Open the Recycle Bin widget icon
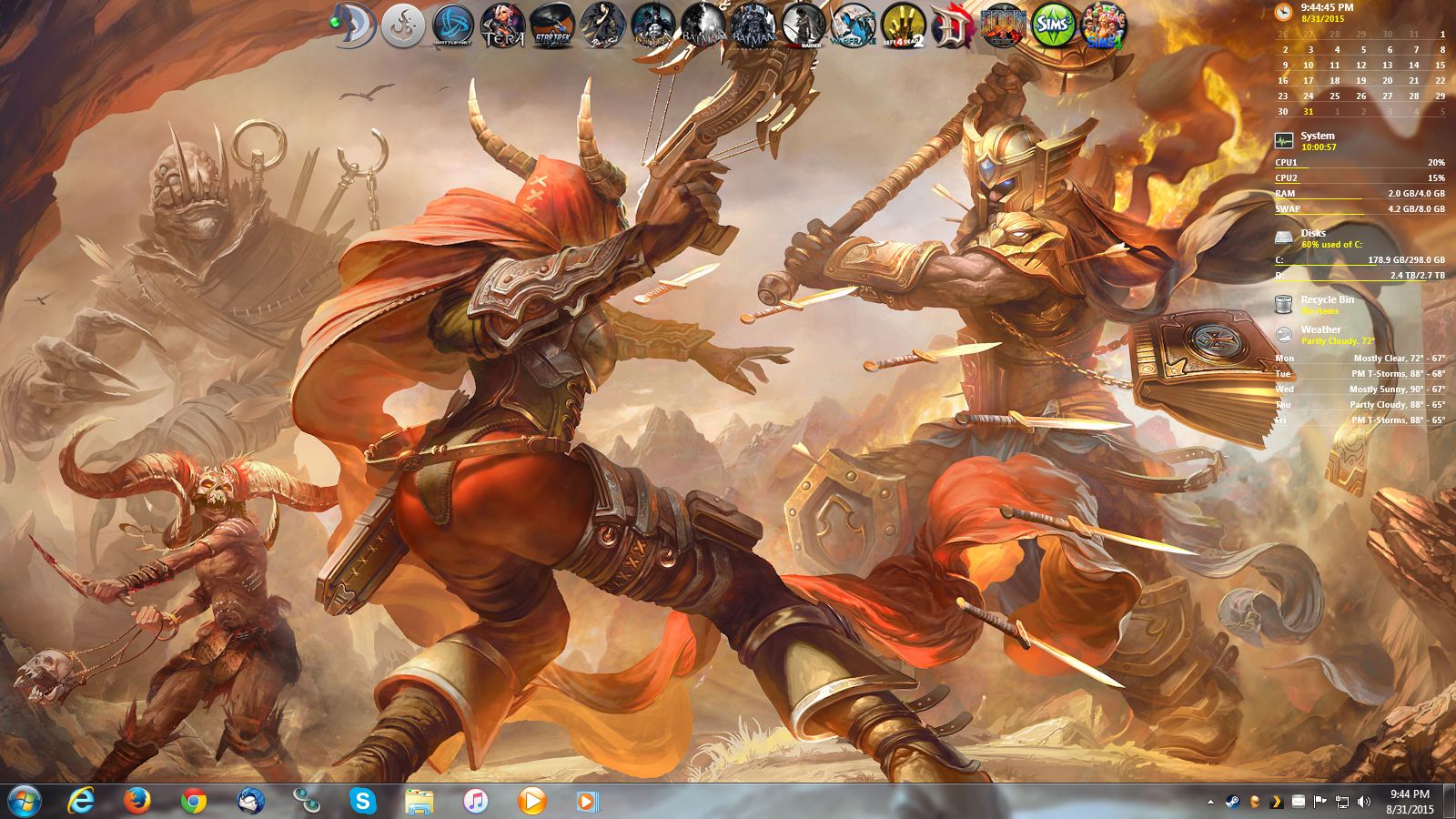The width and height of the screenshot is (1456, 819). [1283, 304]
